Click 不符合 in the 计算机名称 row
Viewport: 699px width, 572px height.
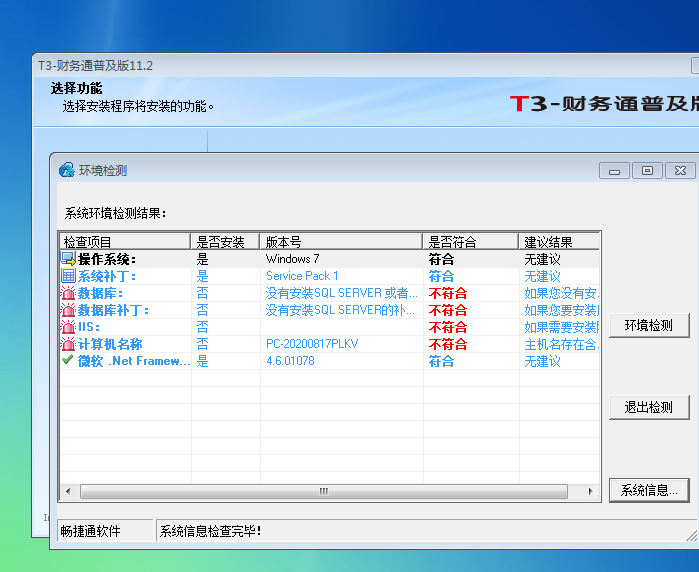pyautogui.click(x=448, y=344)
